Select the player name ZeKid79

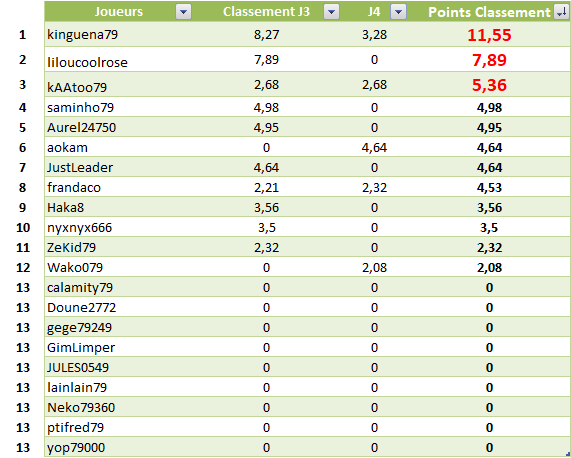[x=71, y=248]
